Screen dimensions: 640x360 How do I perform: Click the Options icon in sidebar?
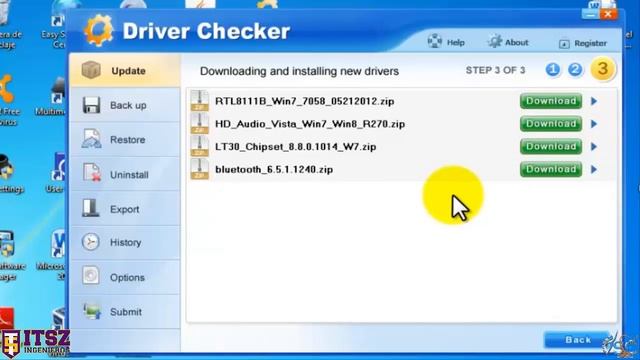[91, 276]
